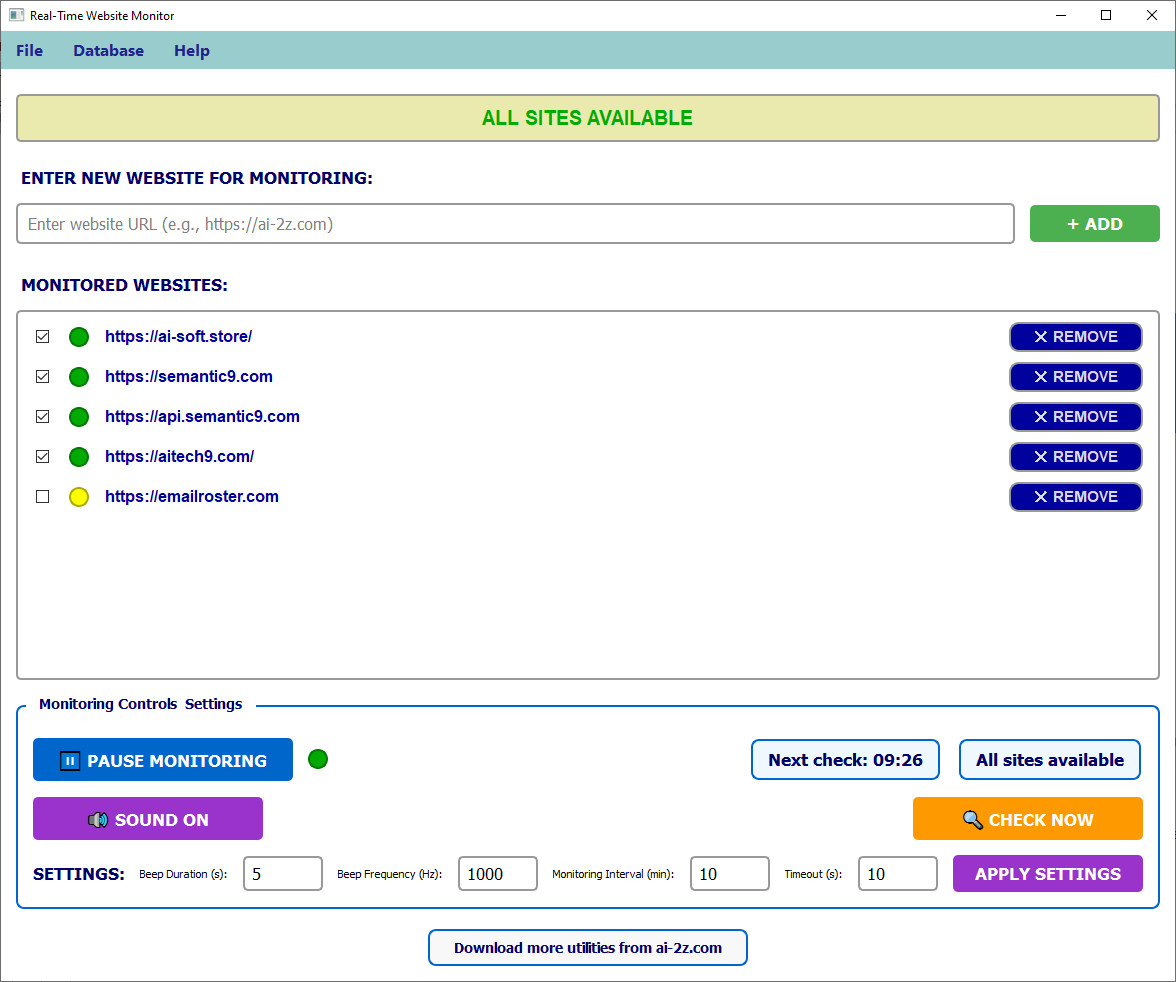Click the green status dot beside ai-soft.store

point(79,337)
